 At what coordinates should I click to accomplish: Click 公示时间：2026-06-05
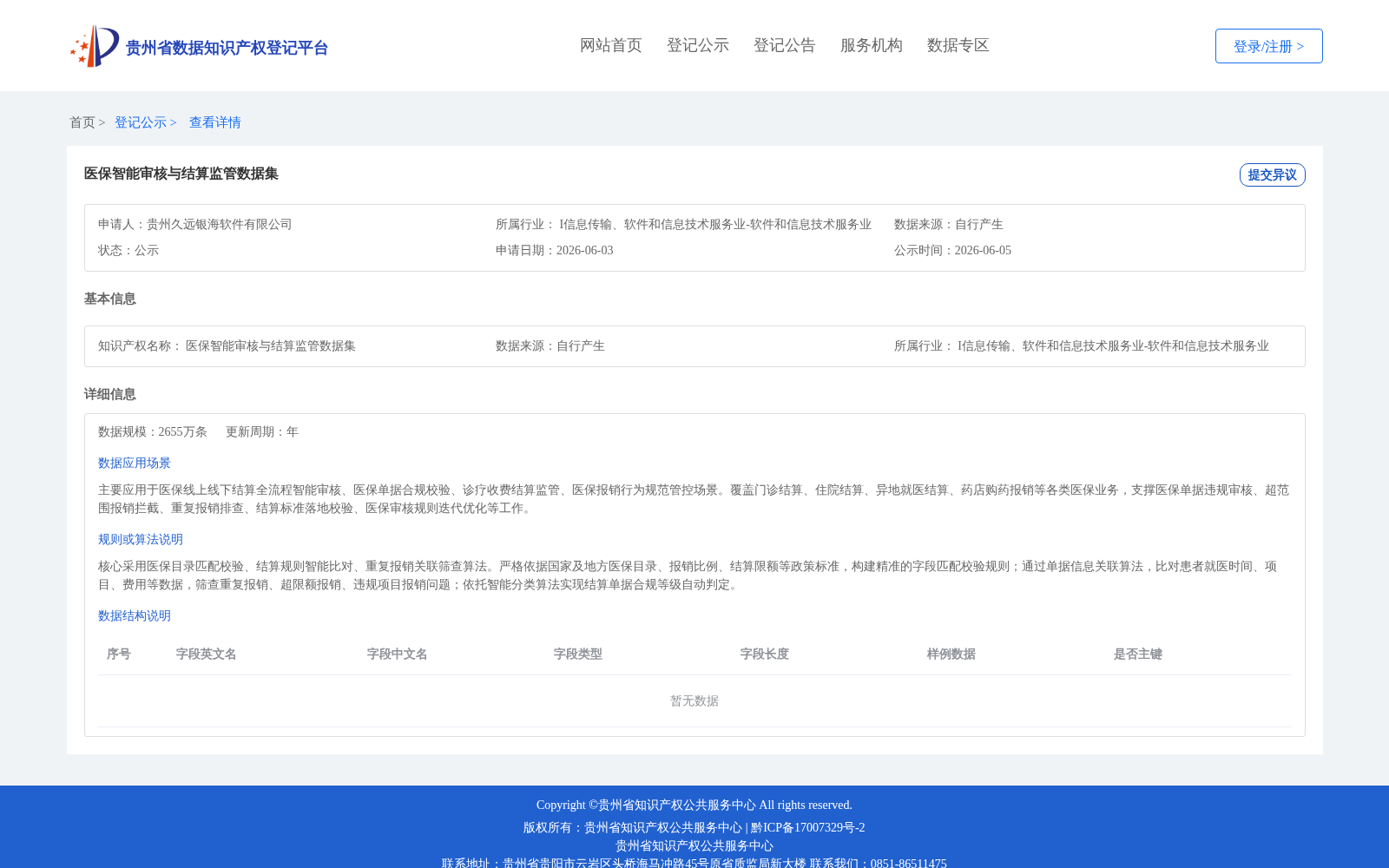pyautogui.click(x=953, y=250)
